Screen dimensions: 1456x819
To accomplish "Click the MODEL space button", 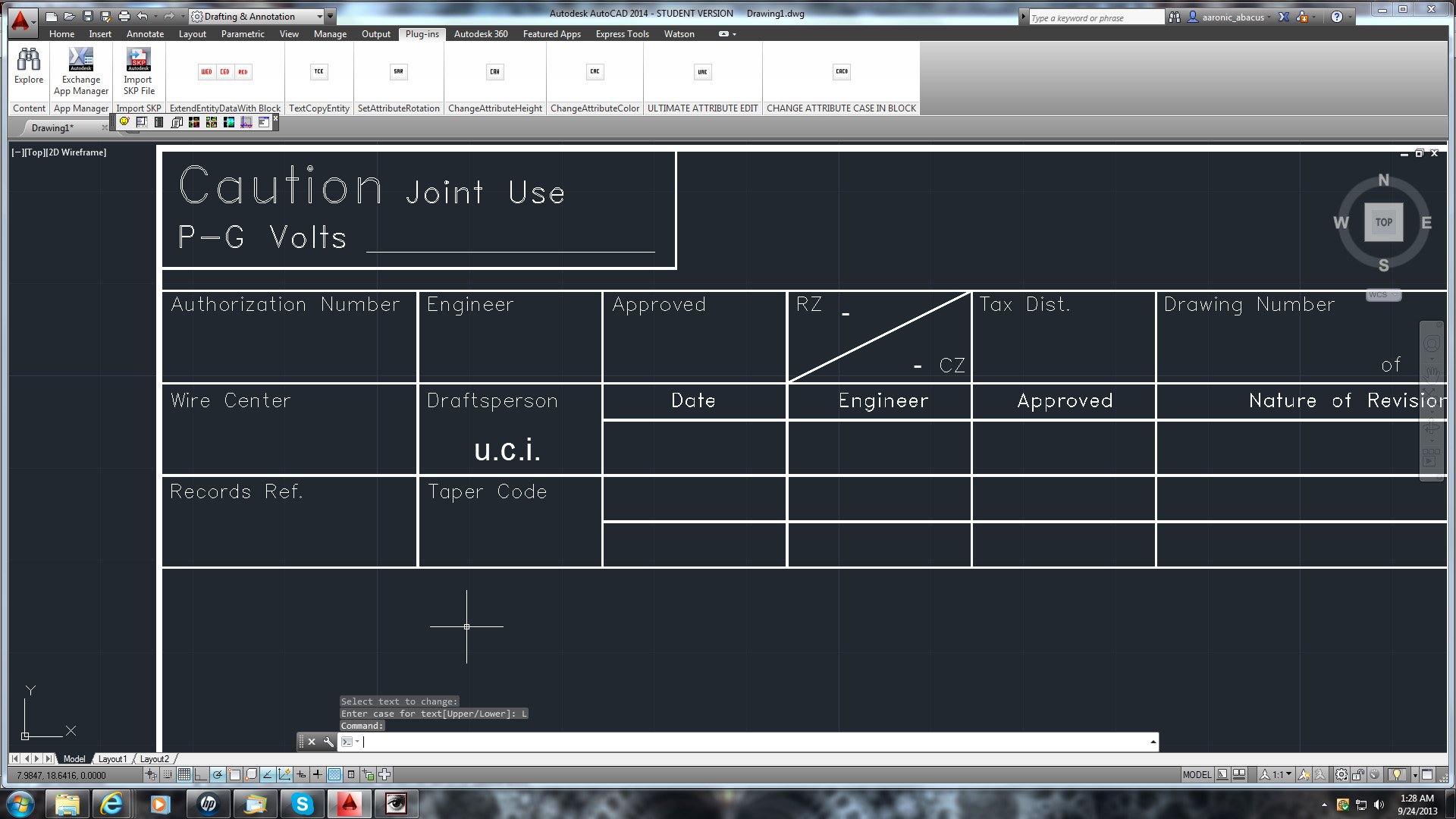I will (1197, 775).
